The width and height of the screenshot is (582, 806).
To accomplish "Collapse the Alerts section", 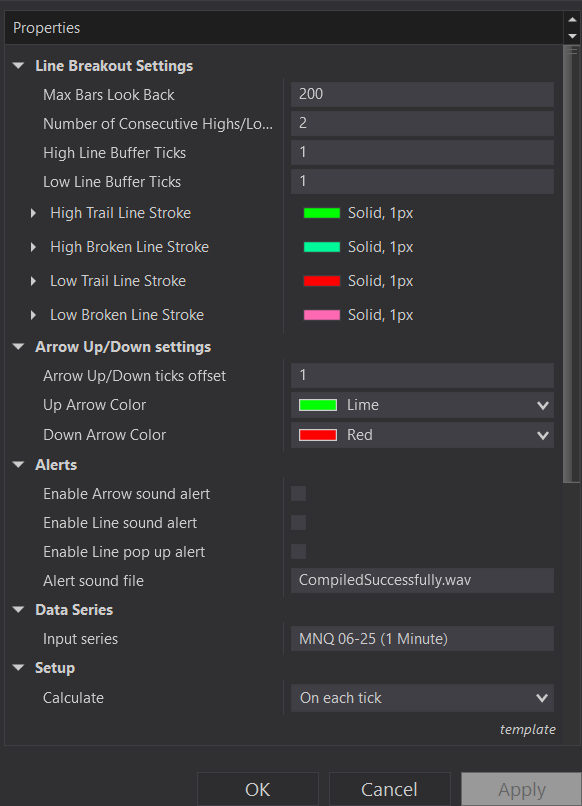I will (19, 465).
